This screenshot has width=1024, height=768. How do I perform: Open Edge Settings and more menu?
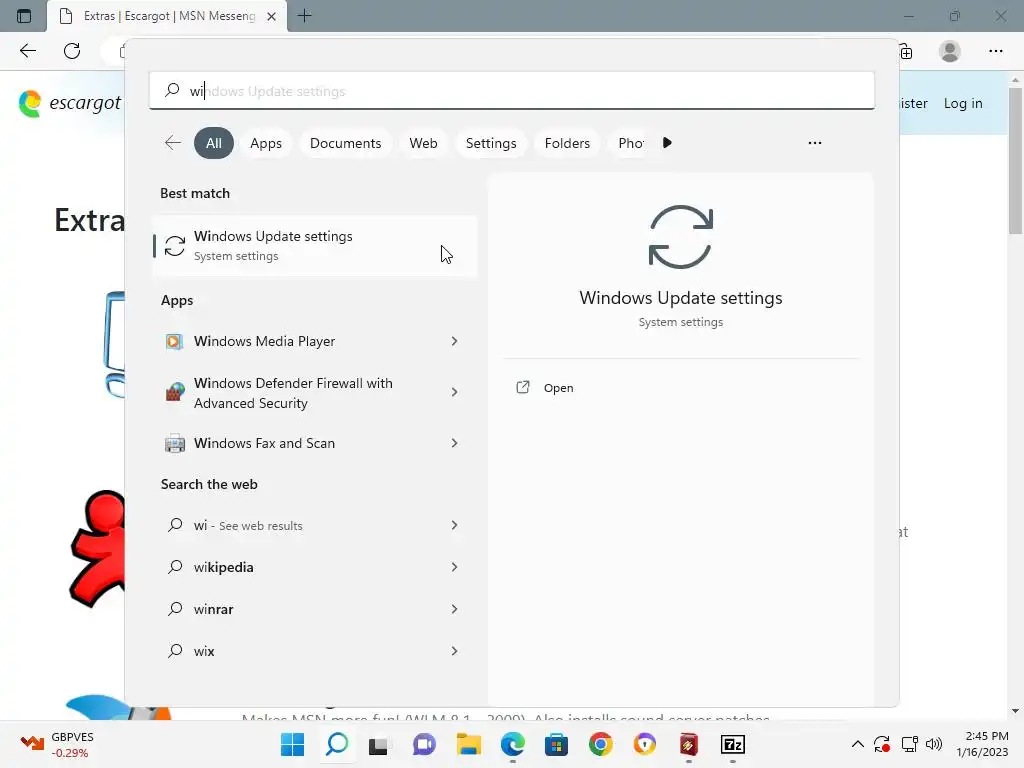995,51
